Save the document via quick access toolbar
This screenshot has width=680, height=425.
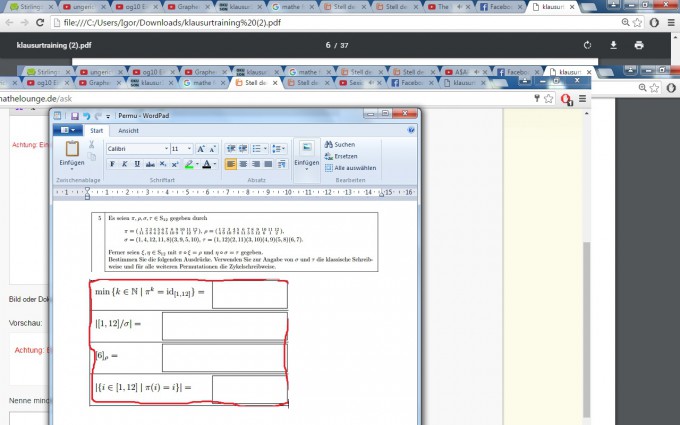[73, 115]
